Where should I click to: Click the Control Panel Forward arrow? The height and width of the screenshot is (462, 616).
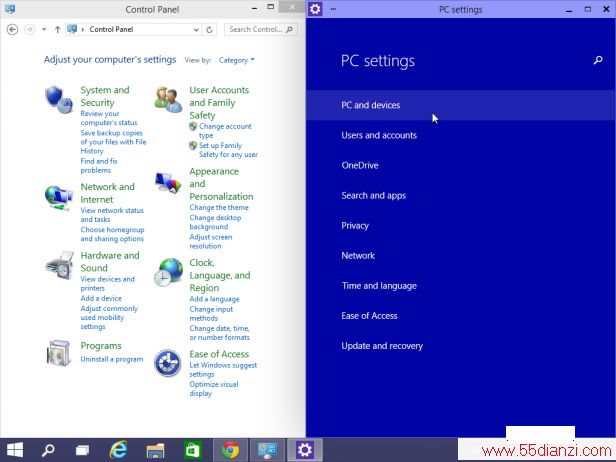point(29,29)
